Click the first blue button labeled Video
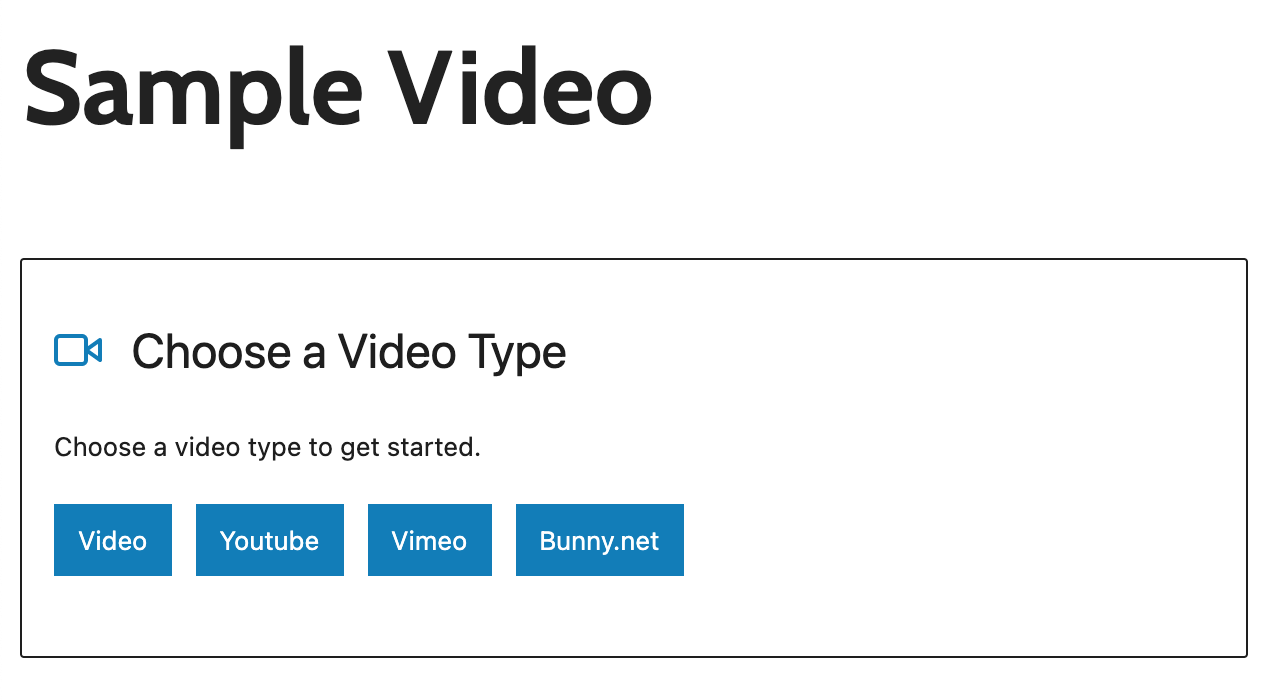The image size is (1266, 700). coord(113,540)
